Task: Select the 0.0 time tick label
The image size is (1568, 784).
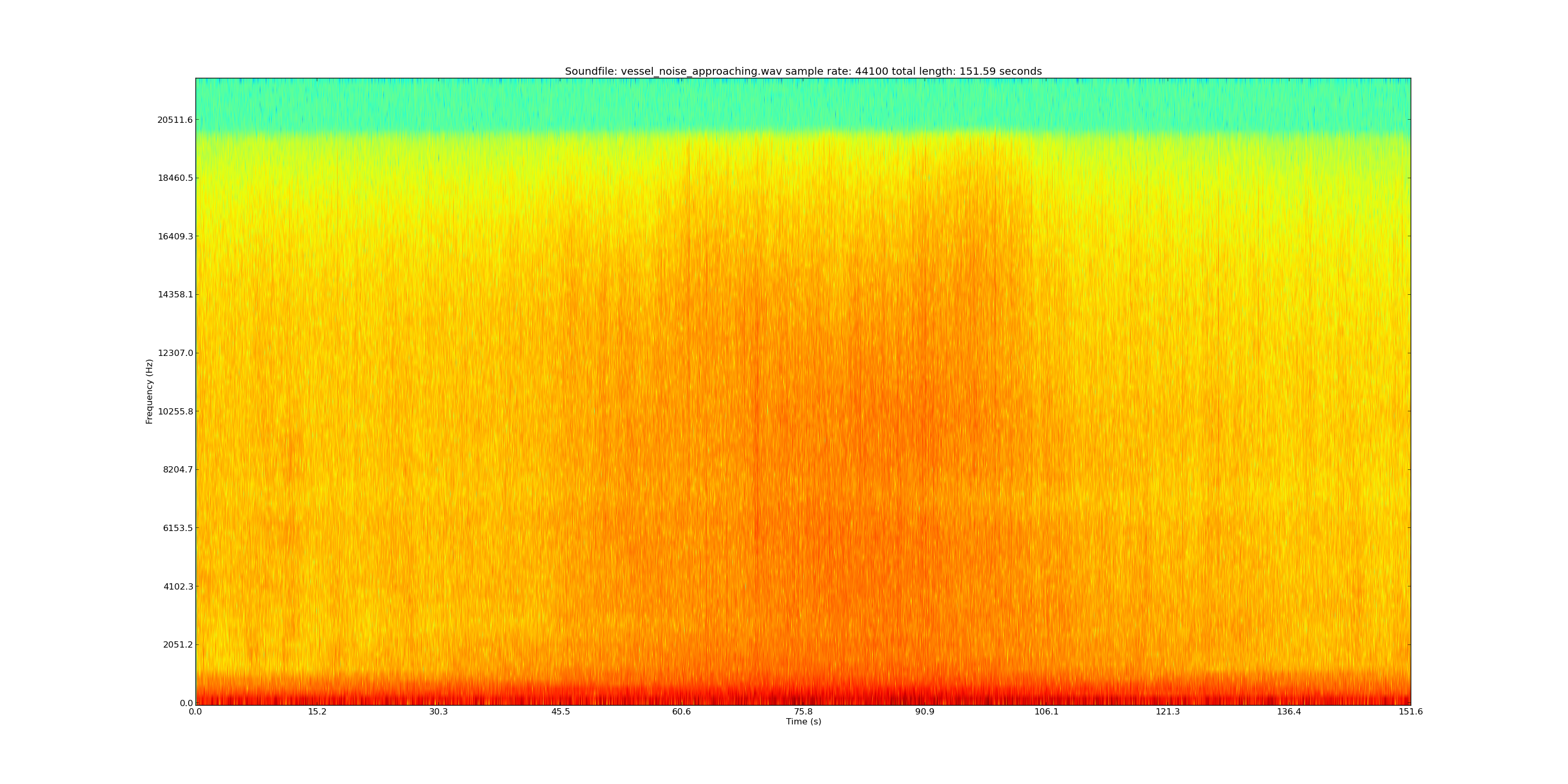Action: point(195,712)
